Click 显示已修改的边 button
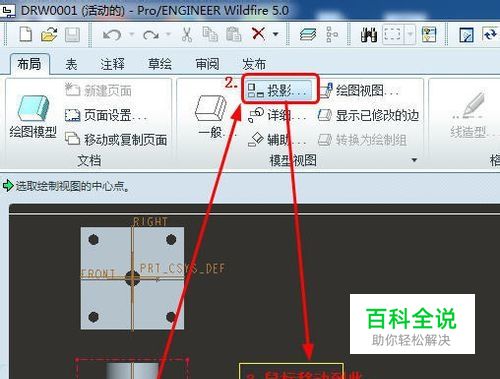The width and height of the screenshot is (500, 379). tap(368, 115)
